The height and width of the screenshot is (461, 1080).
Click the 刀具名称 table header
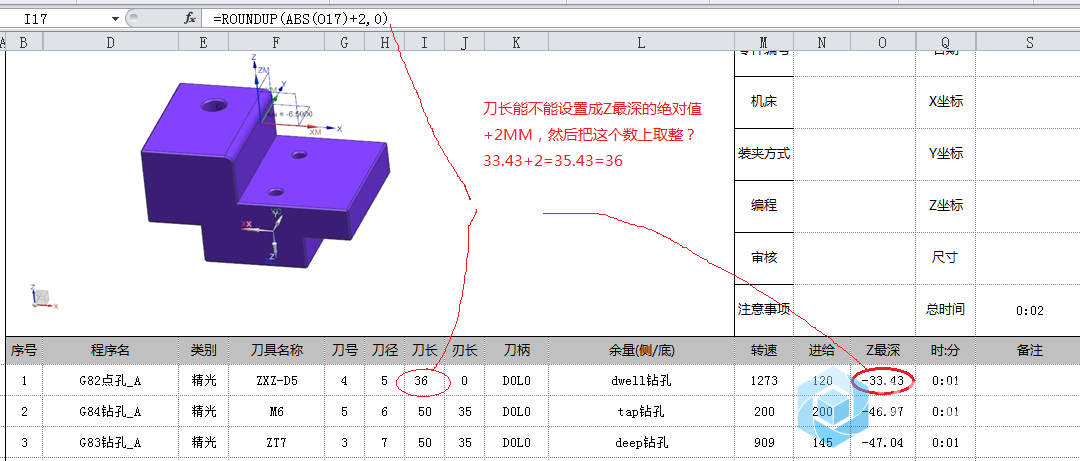pyautogui.click(x=276, y=351)
